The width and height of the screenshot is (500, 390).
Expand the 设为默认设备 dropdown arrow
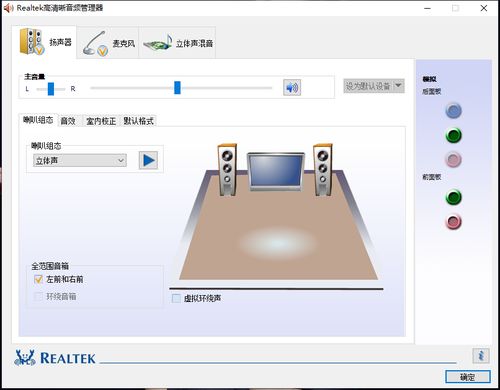(x=398, y=86)
